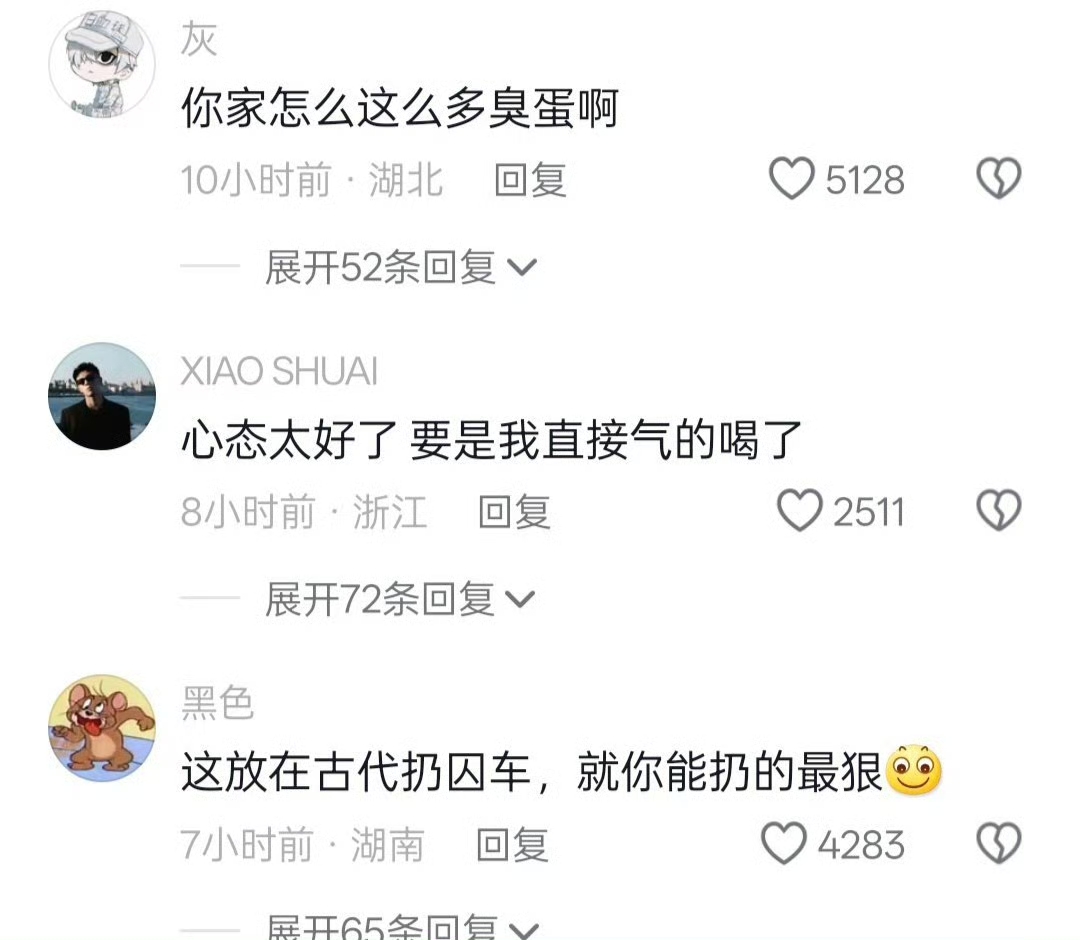Open username 灰 profile link
This screenshot has width=1080, height=940.
[x=199, y=39]
